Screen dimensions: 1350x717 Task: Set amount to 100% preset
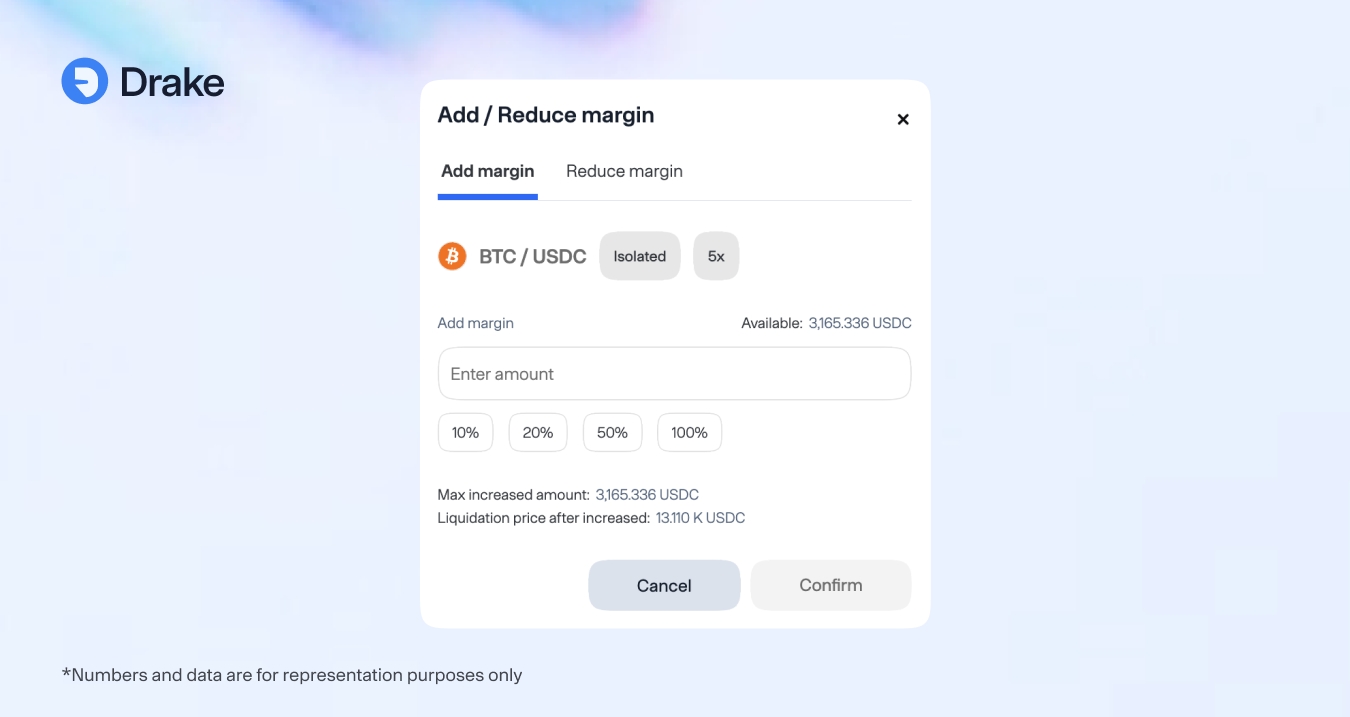689,433
